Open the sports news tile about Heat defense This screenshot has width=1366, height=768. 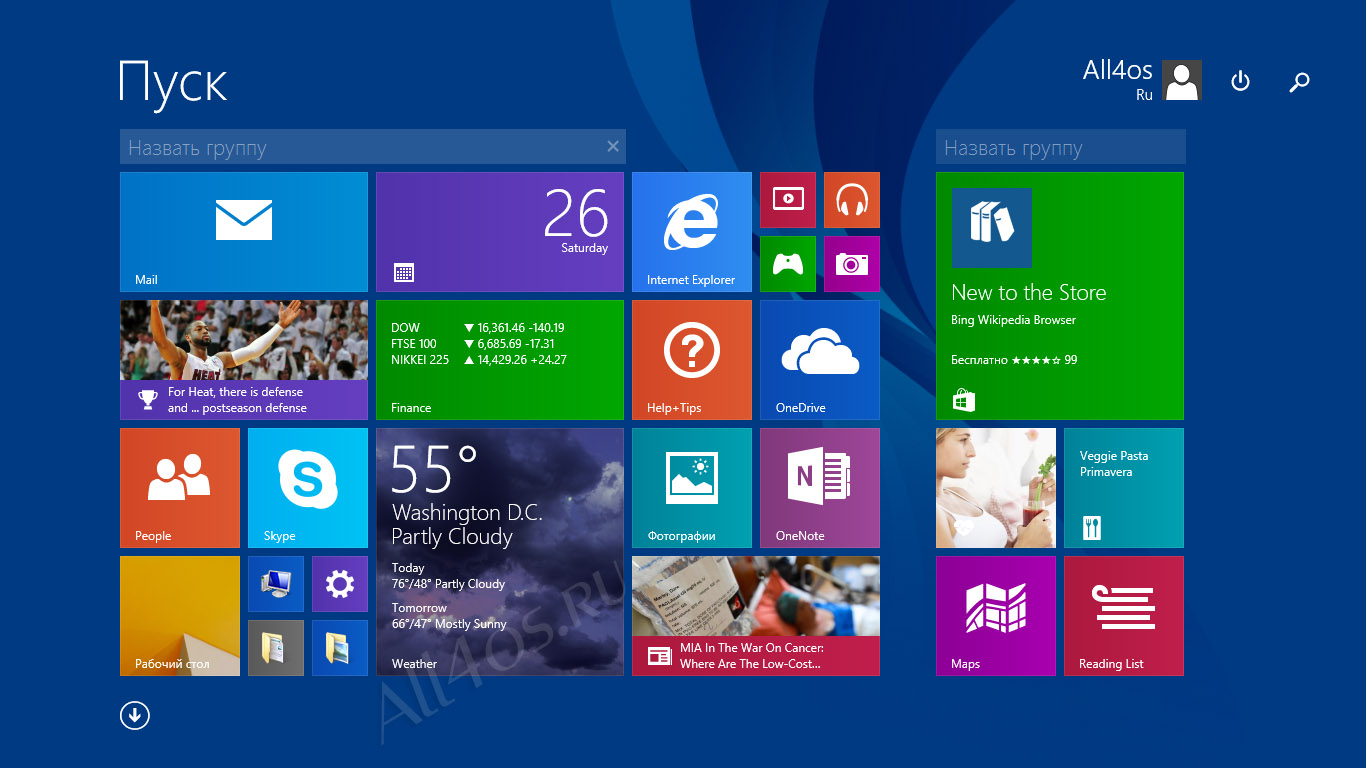pyautogui.click(x=244, y=360)
